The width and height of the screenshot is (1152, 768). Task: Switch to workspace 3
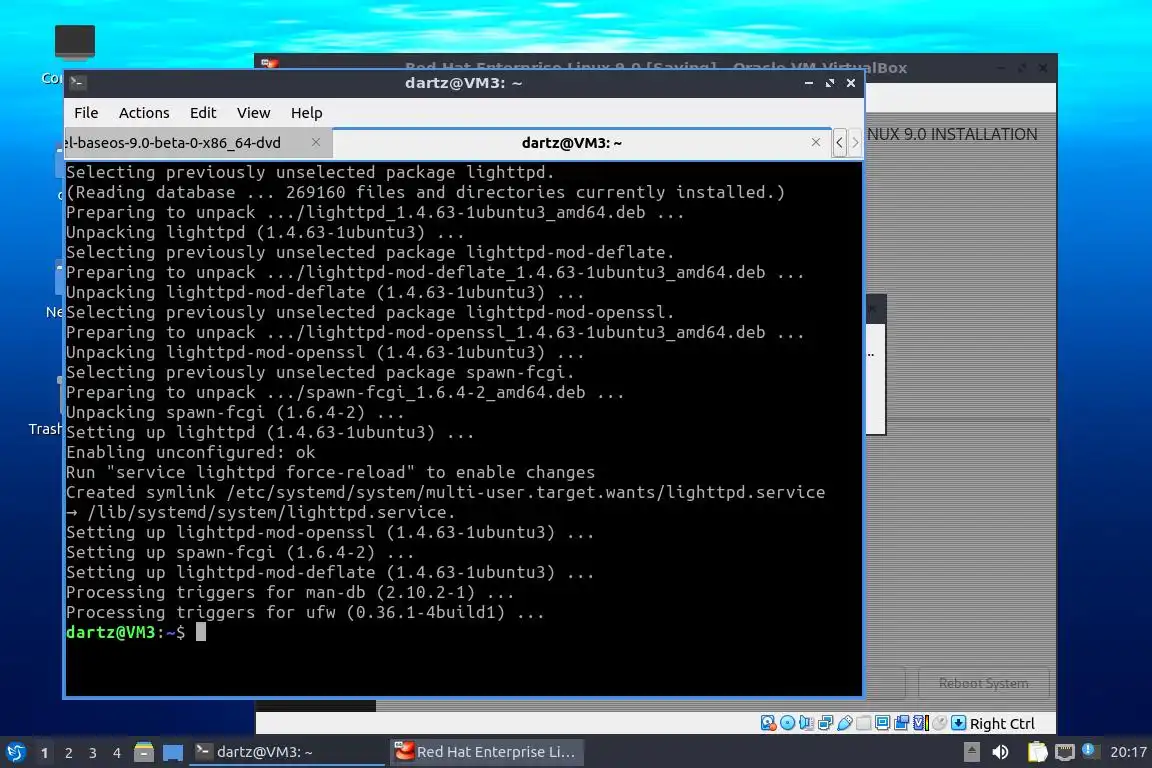pyautogui.click(x=93, y=753)
